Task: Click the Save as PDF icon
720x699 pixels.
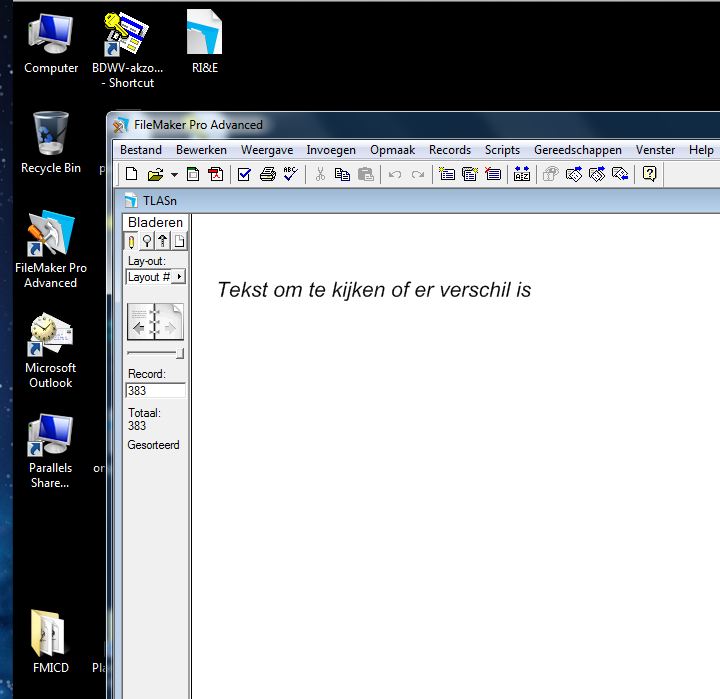Action: [x=216, y=175]
